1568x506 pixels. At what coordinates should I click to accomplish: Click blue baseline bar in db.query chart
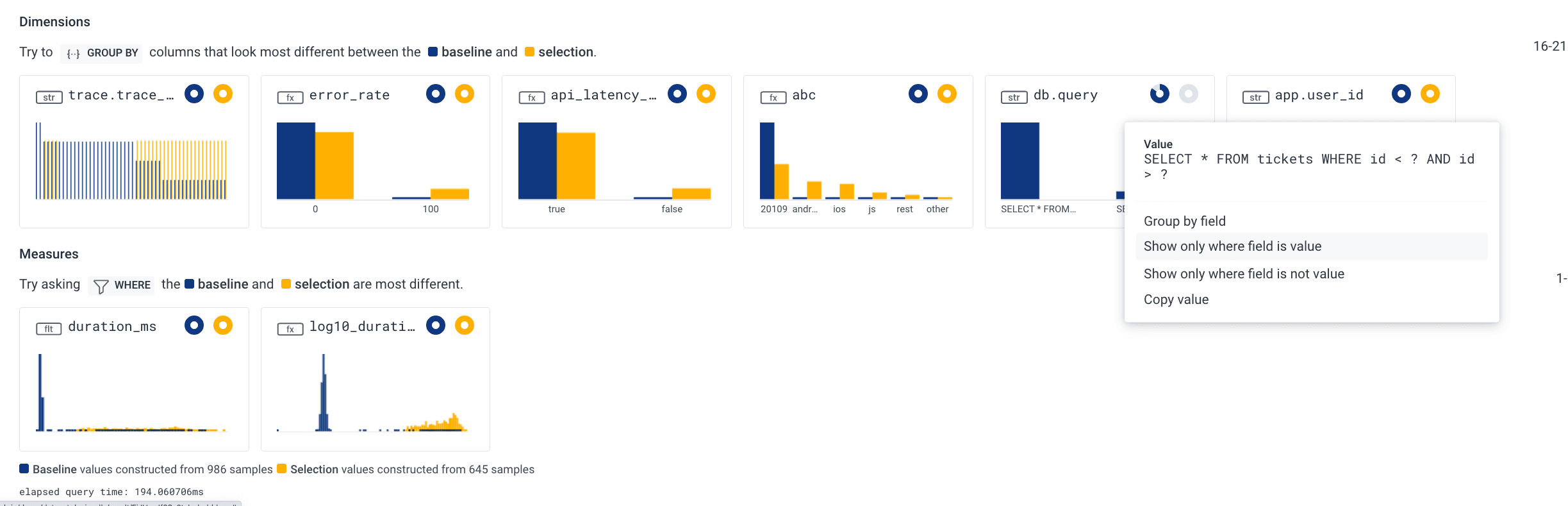pyautogui.click(x=1019, y=160)
